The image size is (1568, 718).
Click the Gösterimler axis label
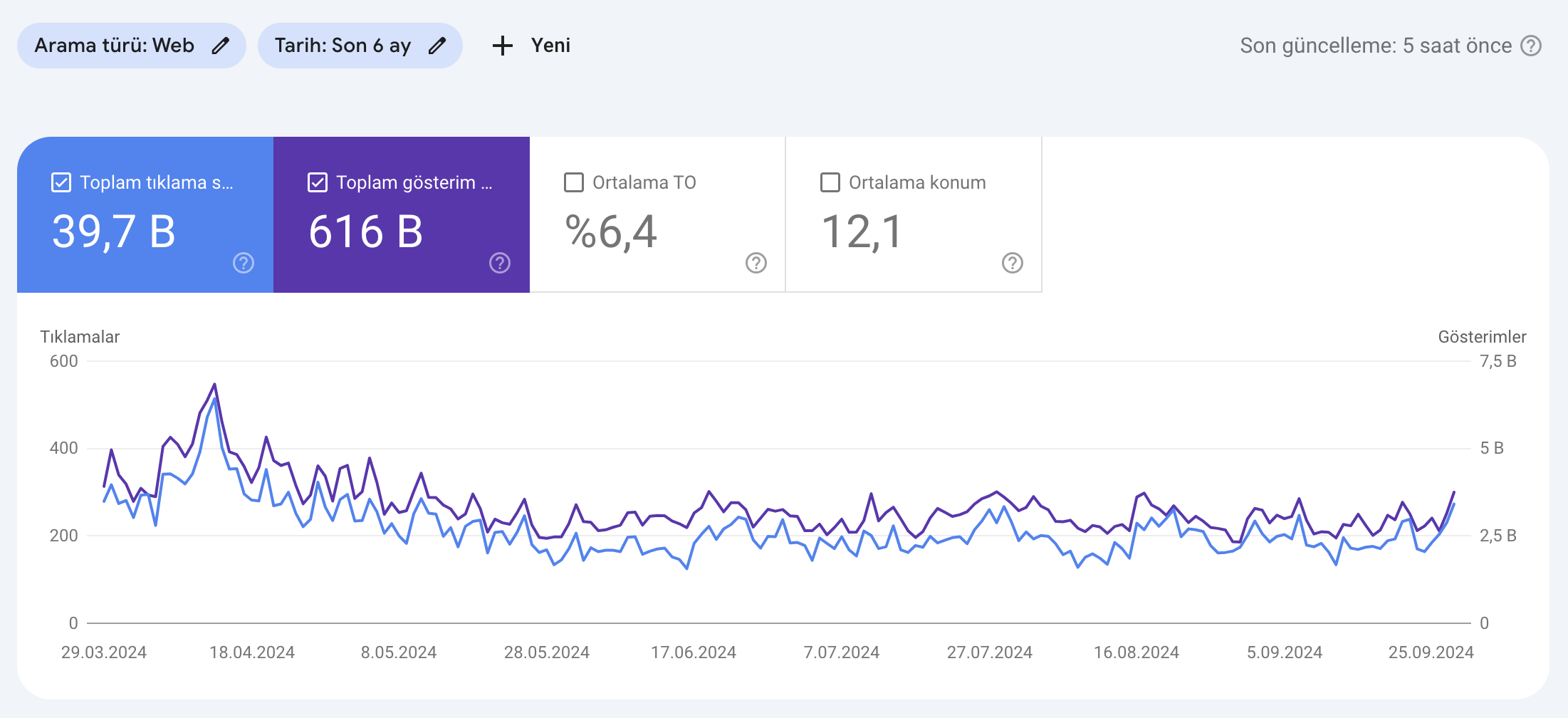[x=1482, y=337]
